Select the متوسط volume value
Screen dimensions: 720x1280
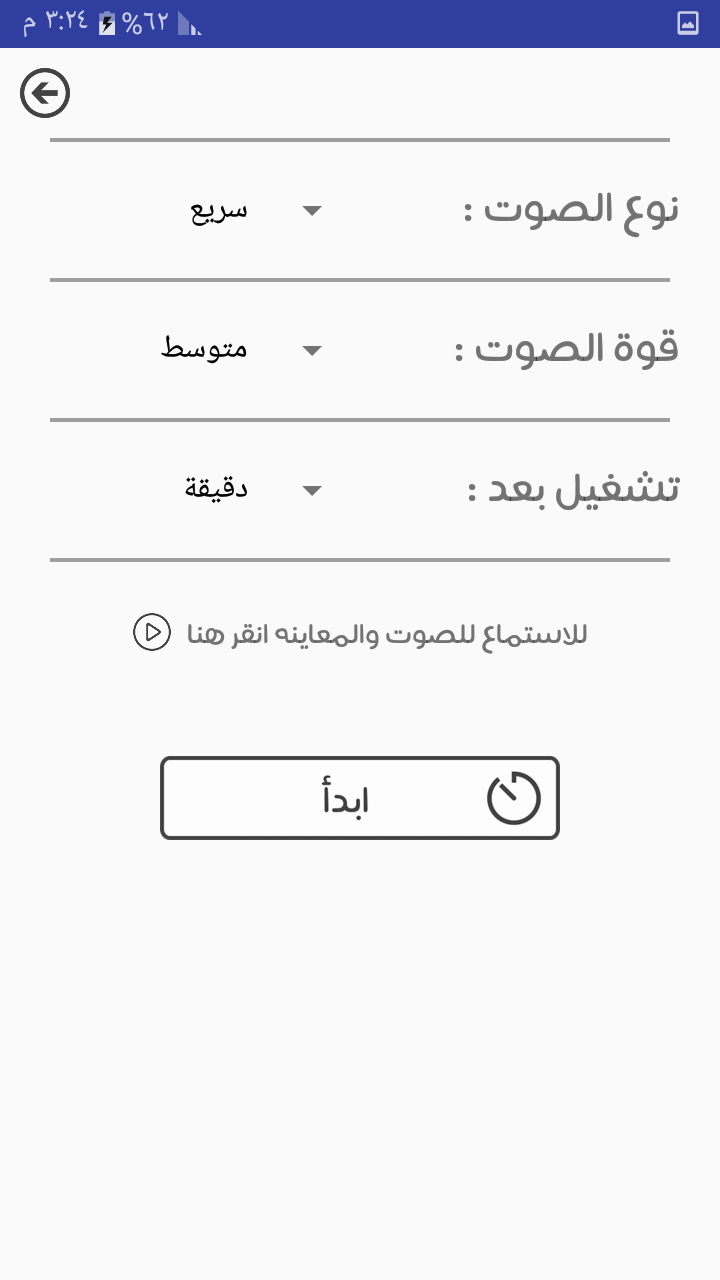[205, 349]
